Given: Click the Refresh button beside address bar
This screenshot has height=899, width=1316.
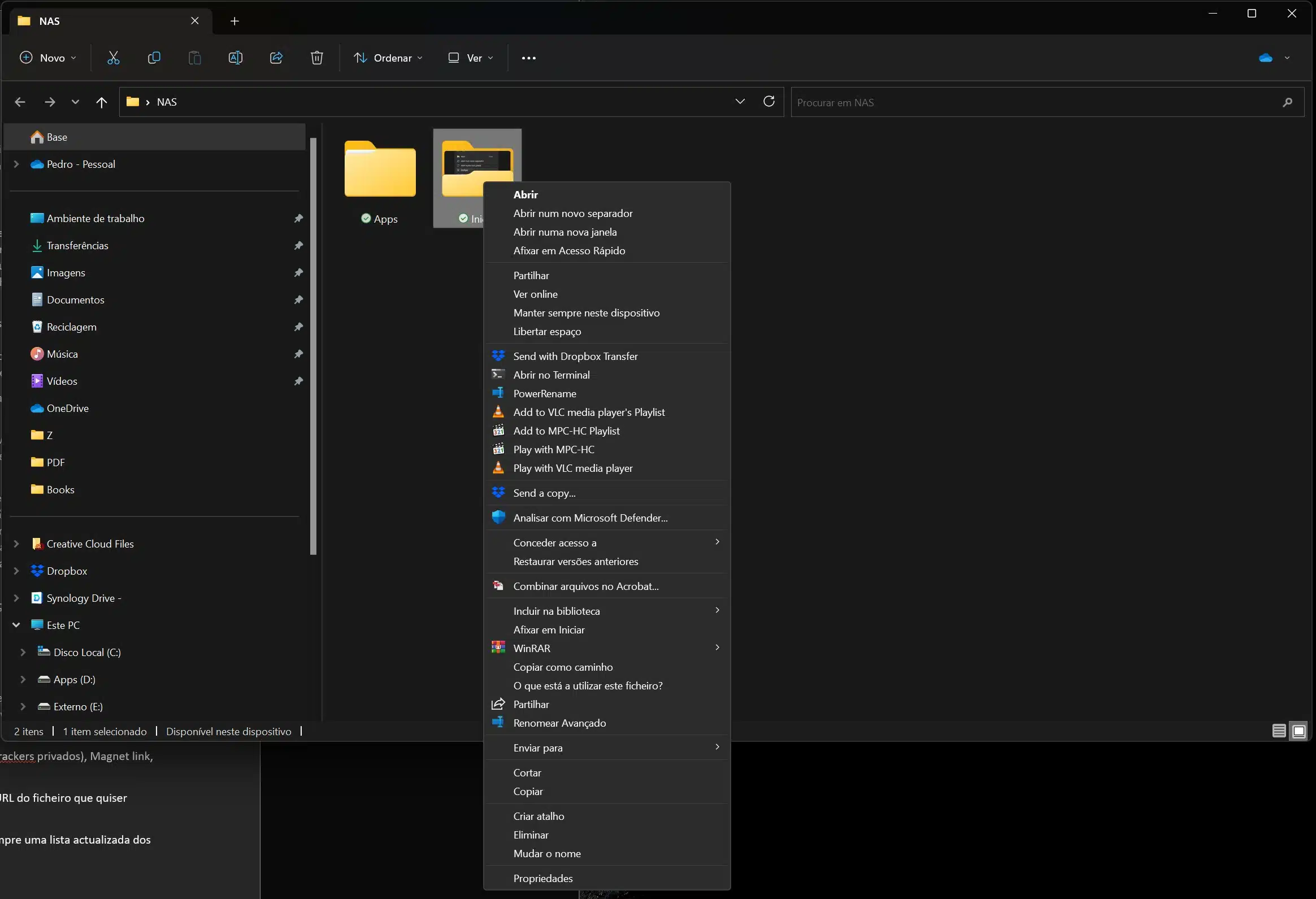Looking at the screenshot, I should (x=769, y=102).
